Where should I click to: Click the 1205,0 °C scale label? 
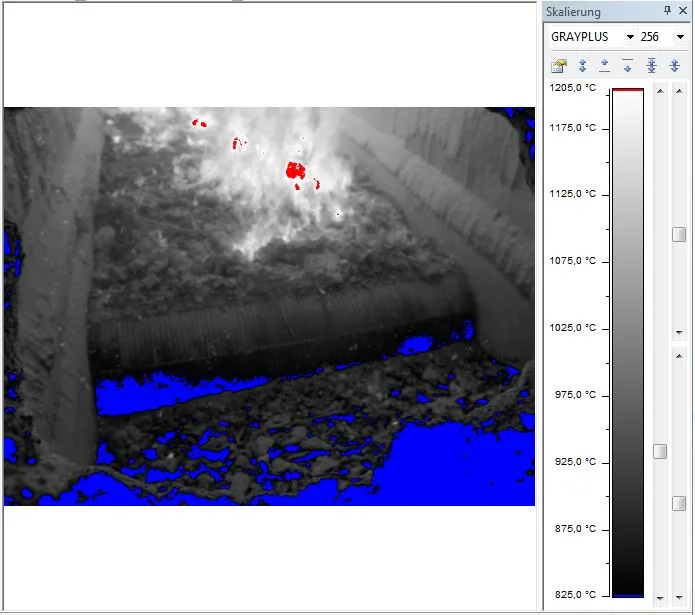click(x=573, y=88)
